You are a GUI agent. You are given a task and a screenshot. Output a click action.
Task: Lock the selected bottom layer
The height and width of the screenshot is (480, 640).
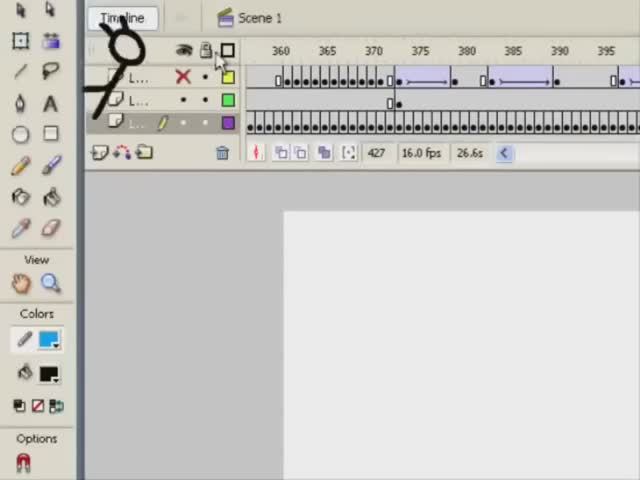(205, 122)
